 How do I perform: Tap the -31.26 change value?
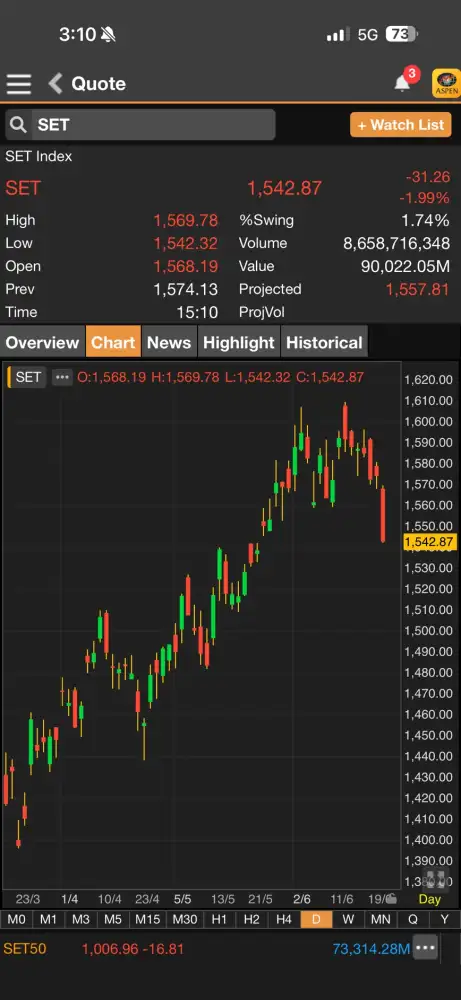pyautogui.click(x=427, y=177)
